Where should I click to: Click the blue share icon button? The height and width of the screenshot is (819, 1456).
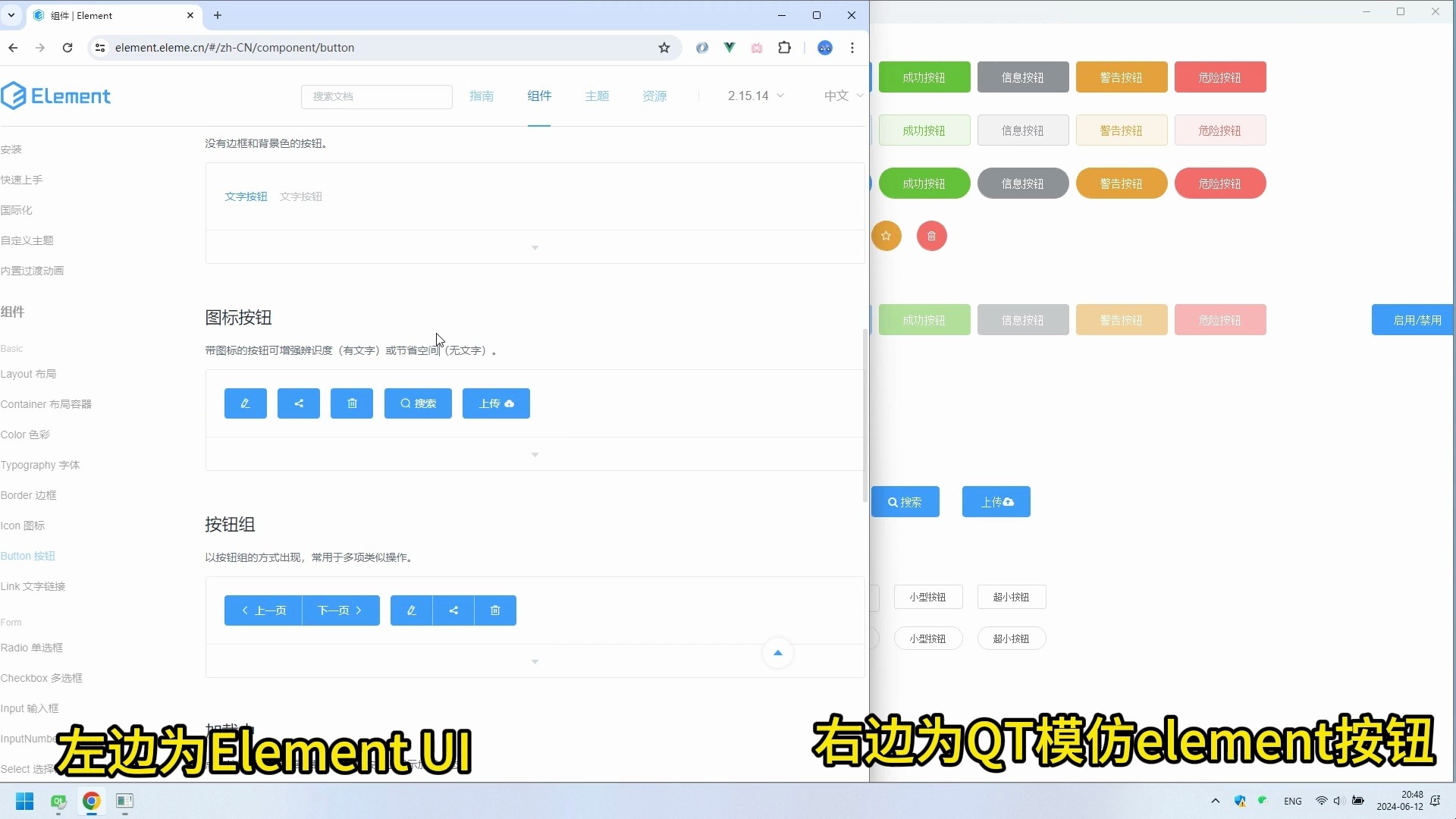[x=298, y=403]
